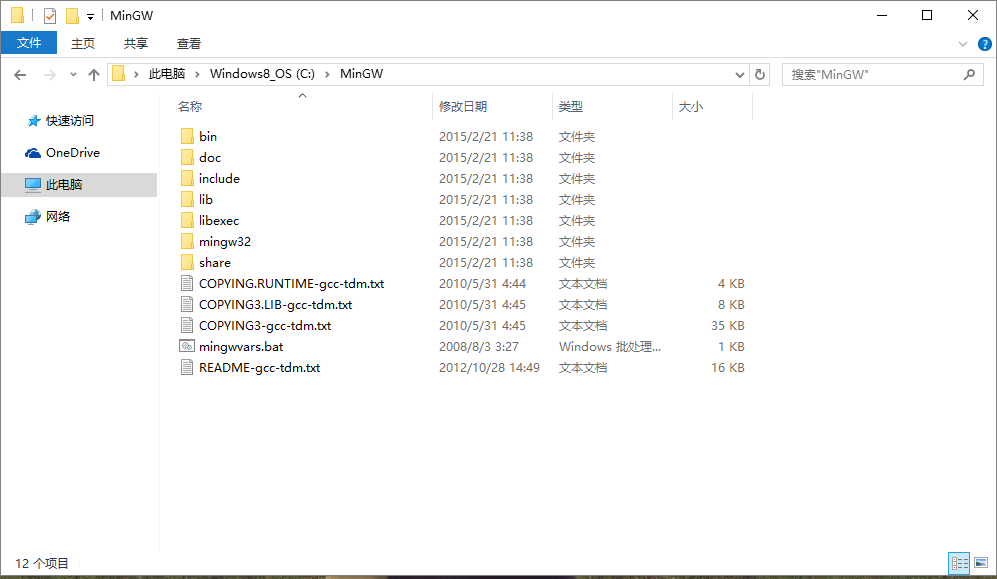Switch to the 共享 ribbon tab
The height and width of the screenshot is (579, 997).
pyautogui.click(x=135, y=43)
